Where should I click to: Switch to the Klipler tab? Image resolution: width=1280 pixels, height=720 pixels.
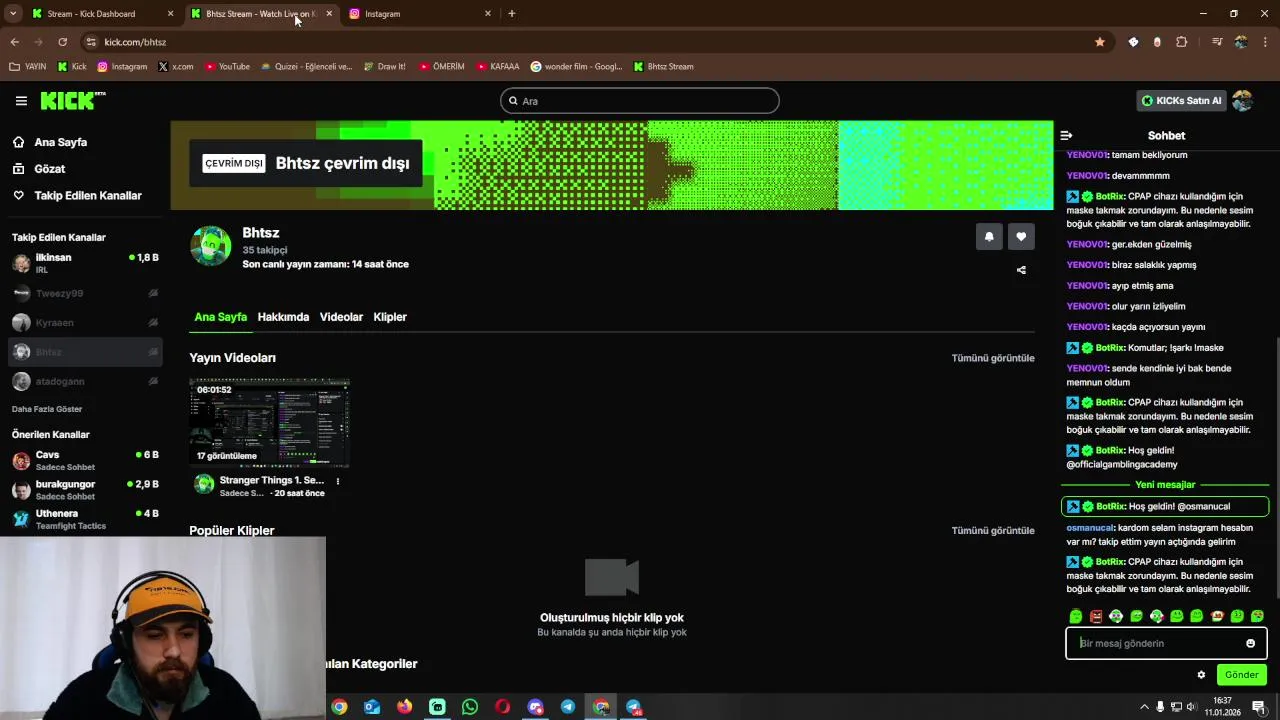pyautogui.click(x=390, y=317)
